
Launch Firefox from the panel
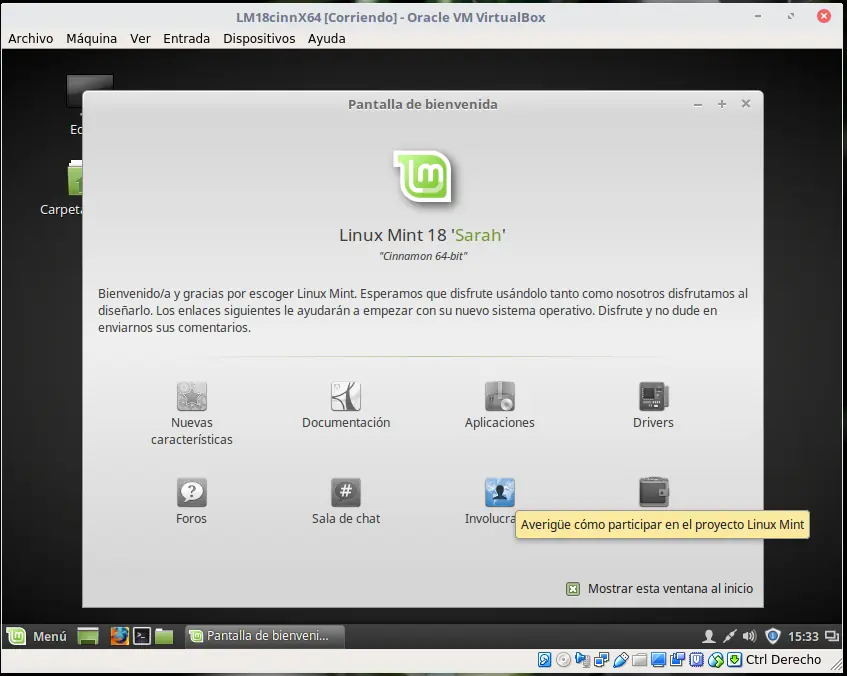point(119,636)
